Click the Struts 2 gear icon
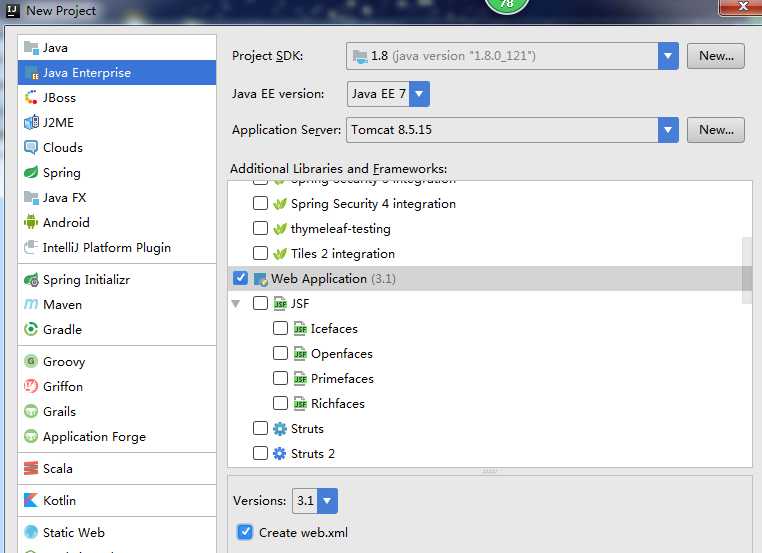This screenshot has width=762, height=553. tap(280, 453)
